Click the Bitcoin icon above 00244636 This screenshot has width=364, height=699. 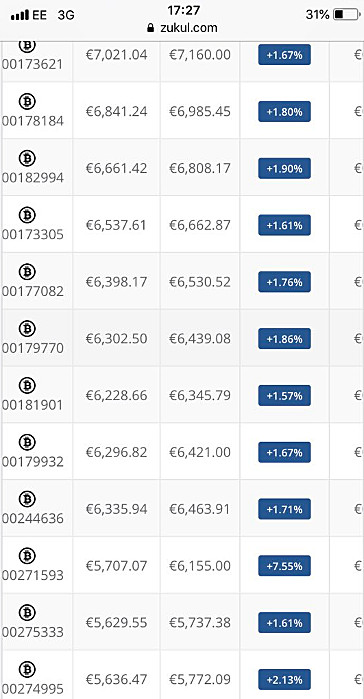coord(27,499)
